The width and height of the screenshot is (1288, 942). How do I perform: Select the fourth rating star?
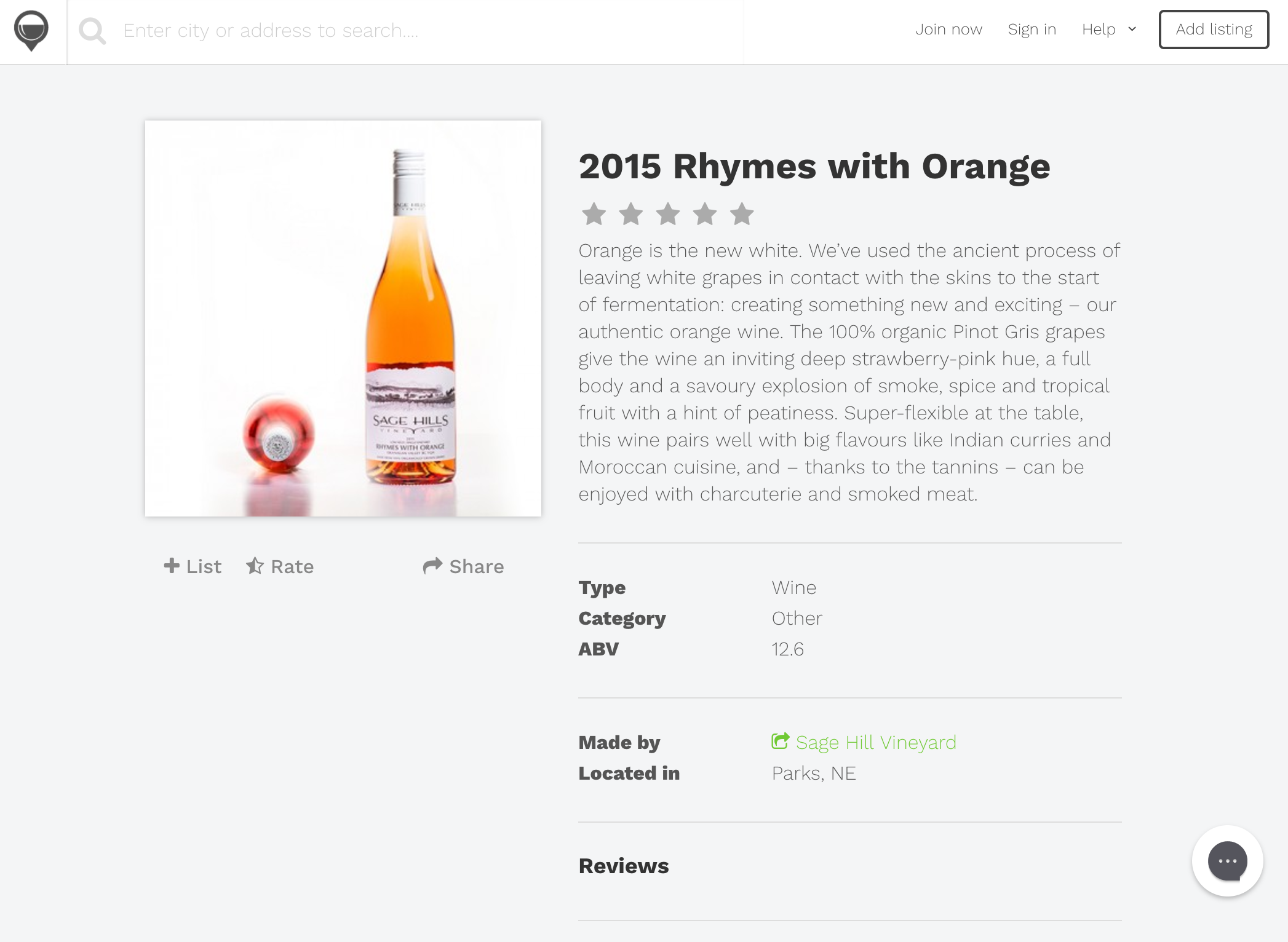pyautogui.click(x=705, y=214)
